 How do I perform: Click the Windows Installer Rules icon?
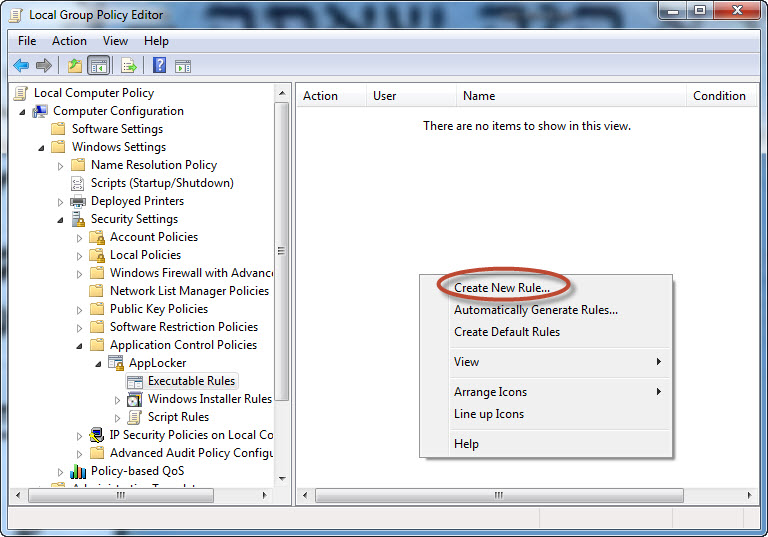(x=135, y=399)
